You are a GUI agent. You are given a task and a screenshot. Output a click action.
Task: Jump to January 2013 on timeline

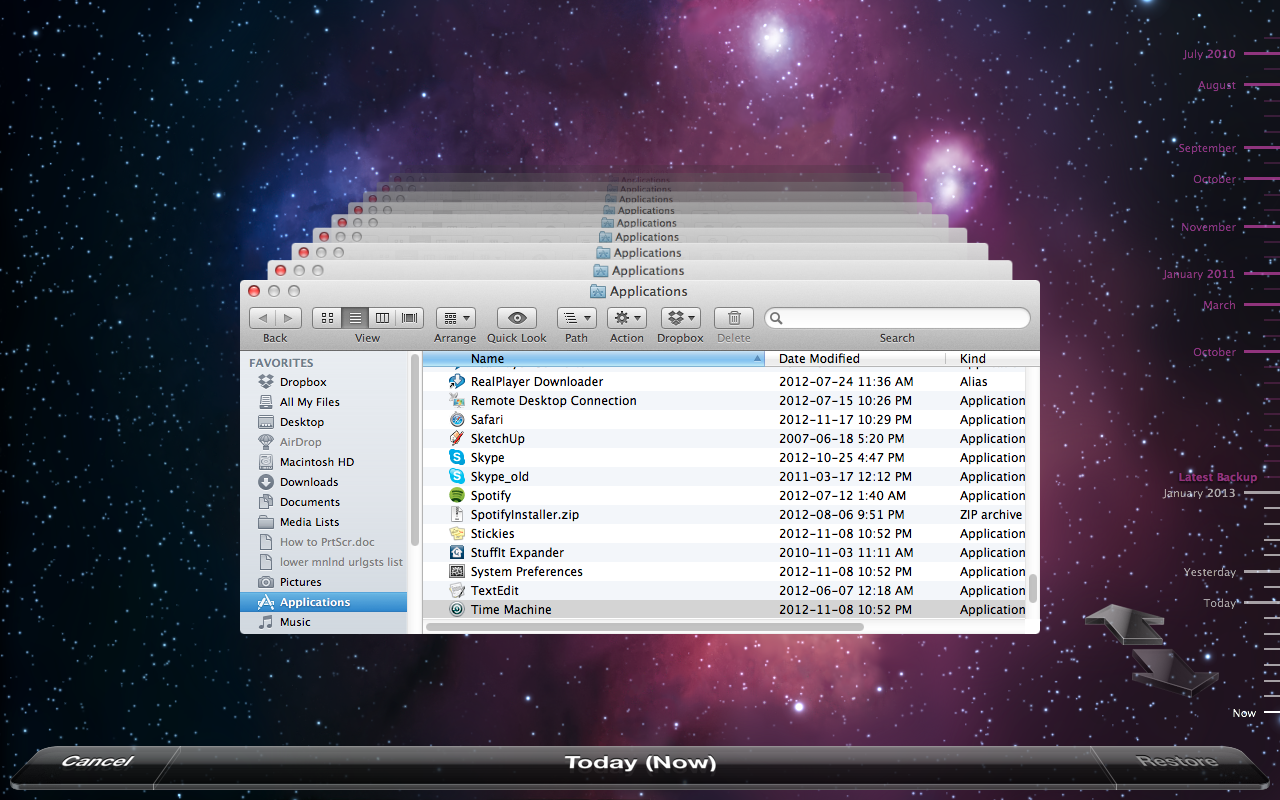(x=1199, y=493)
